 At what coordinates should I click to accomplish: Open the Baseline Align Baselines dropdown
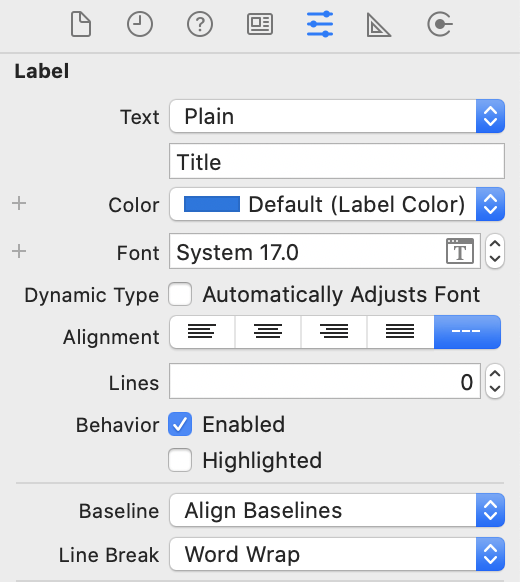pyautogui.click(x=337, y=510)
